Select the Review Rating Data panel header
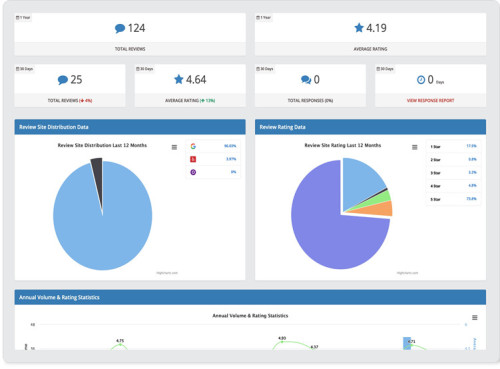 (370, 127)
